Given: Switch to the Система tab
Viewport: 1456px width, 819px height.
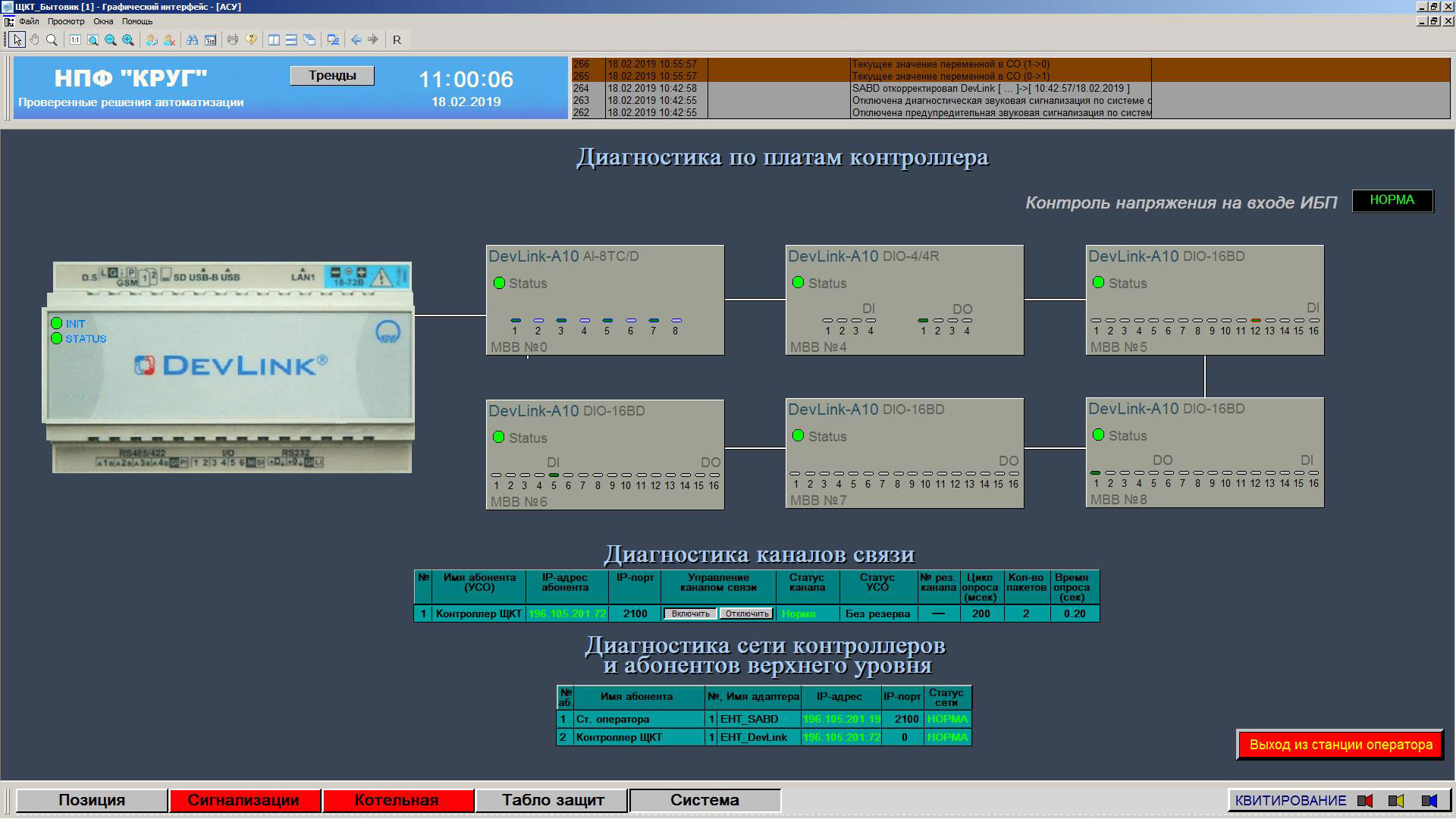Looking at the screenshot, I should [704, 800].
